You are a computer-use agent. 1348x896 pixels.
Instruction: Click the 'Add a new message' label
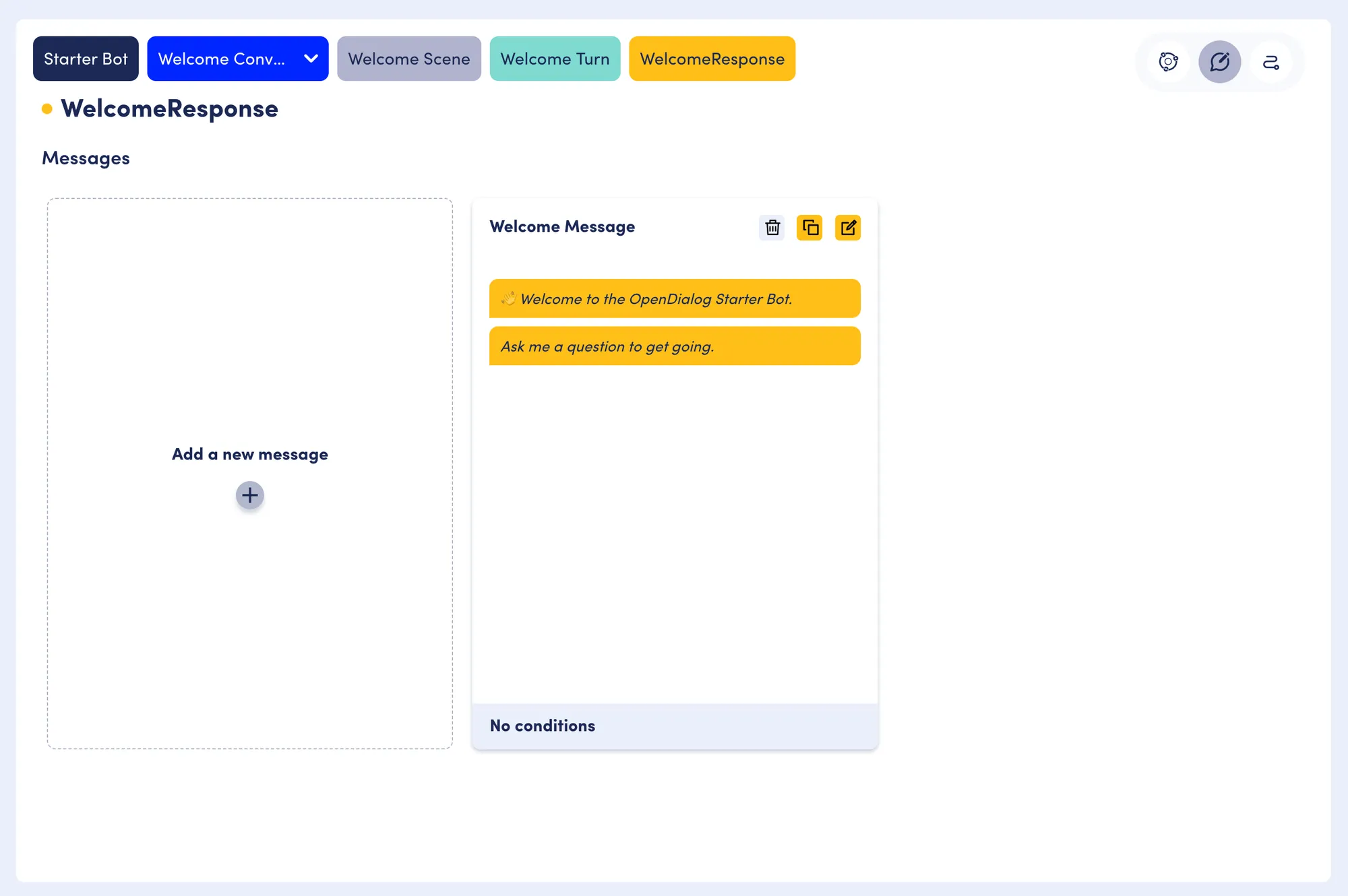(250, 455)
